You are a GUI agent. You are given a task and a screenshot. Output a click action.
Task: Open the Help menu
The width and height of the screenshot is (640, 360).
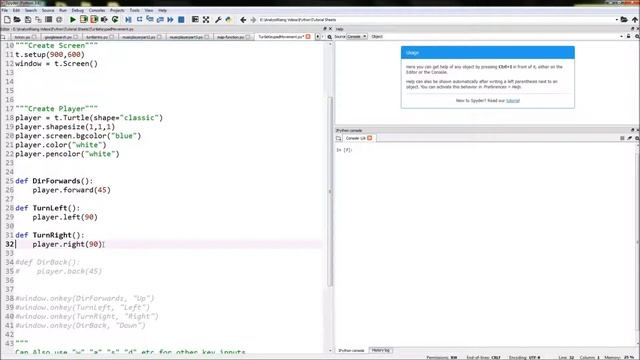162,10
